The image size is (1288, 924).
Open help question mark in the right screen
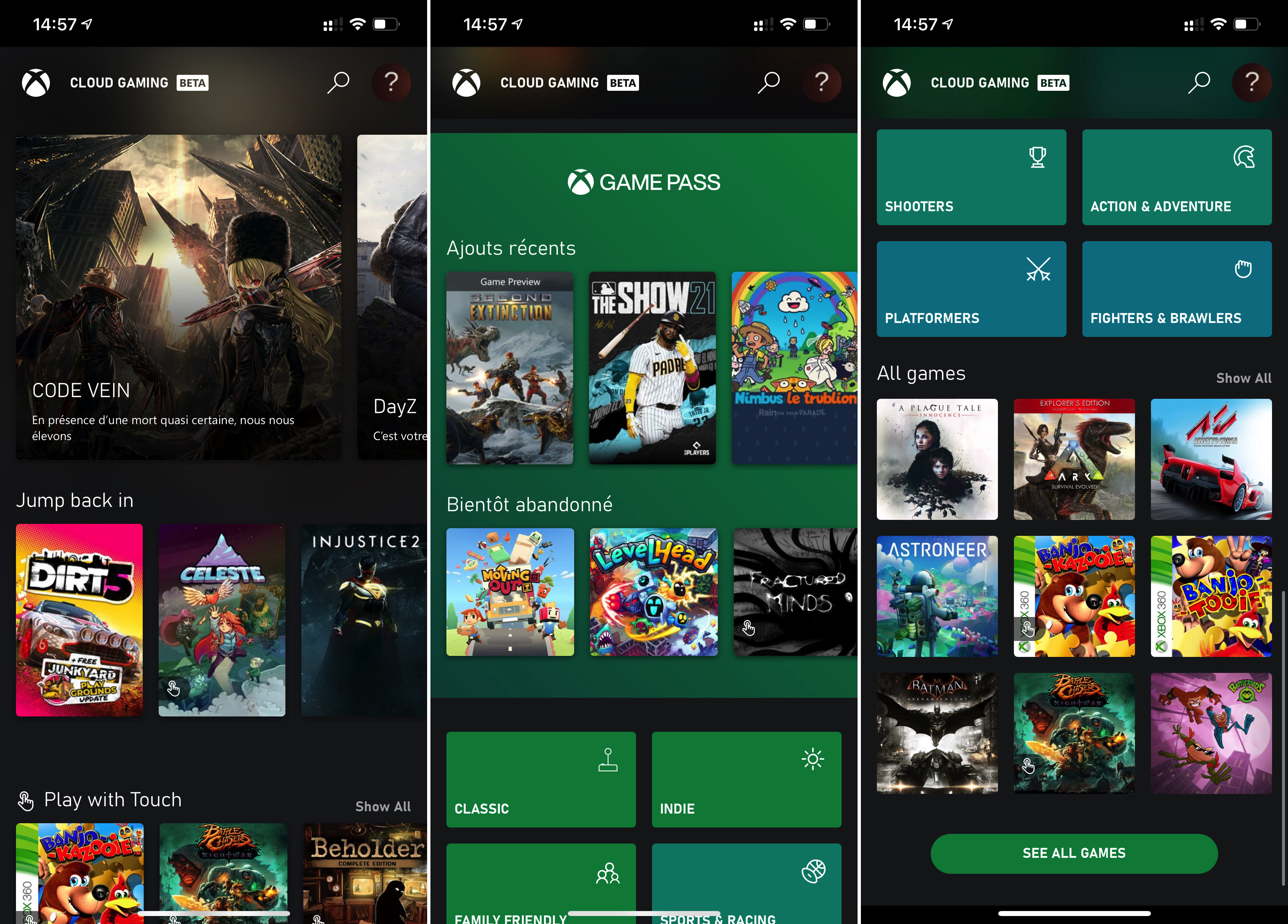click(x=1252, y=83)
